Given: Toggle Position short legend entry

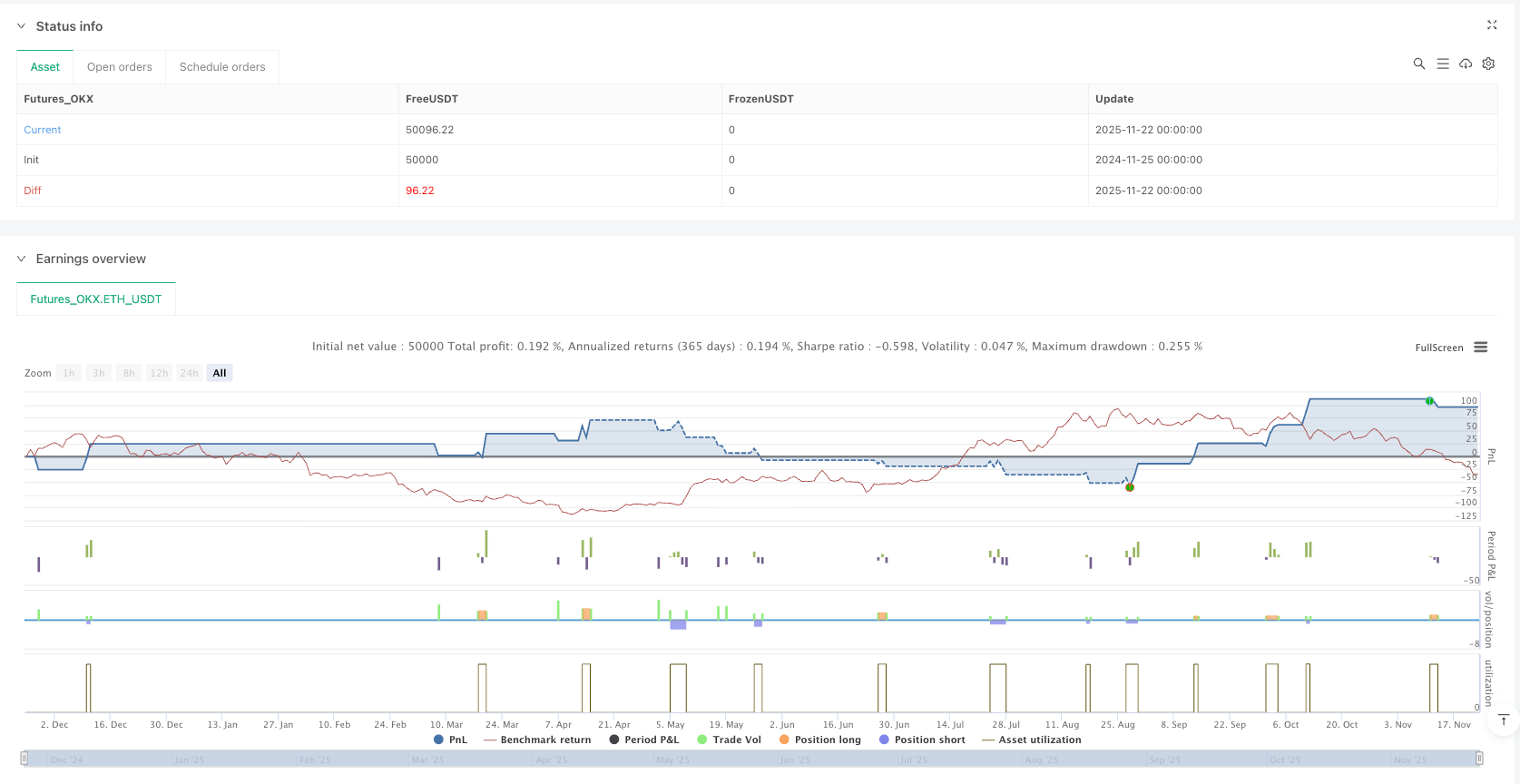Looking at the screenshot, I should point(922,740).
